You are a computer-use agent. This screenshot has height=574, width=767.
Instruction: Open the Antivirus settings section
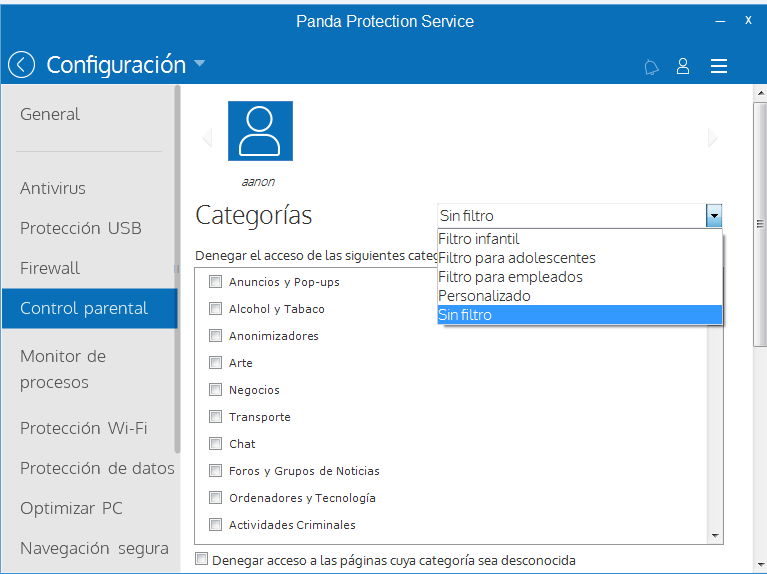(53, 188)
